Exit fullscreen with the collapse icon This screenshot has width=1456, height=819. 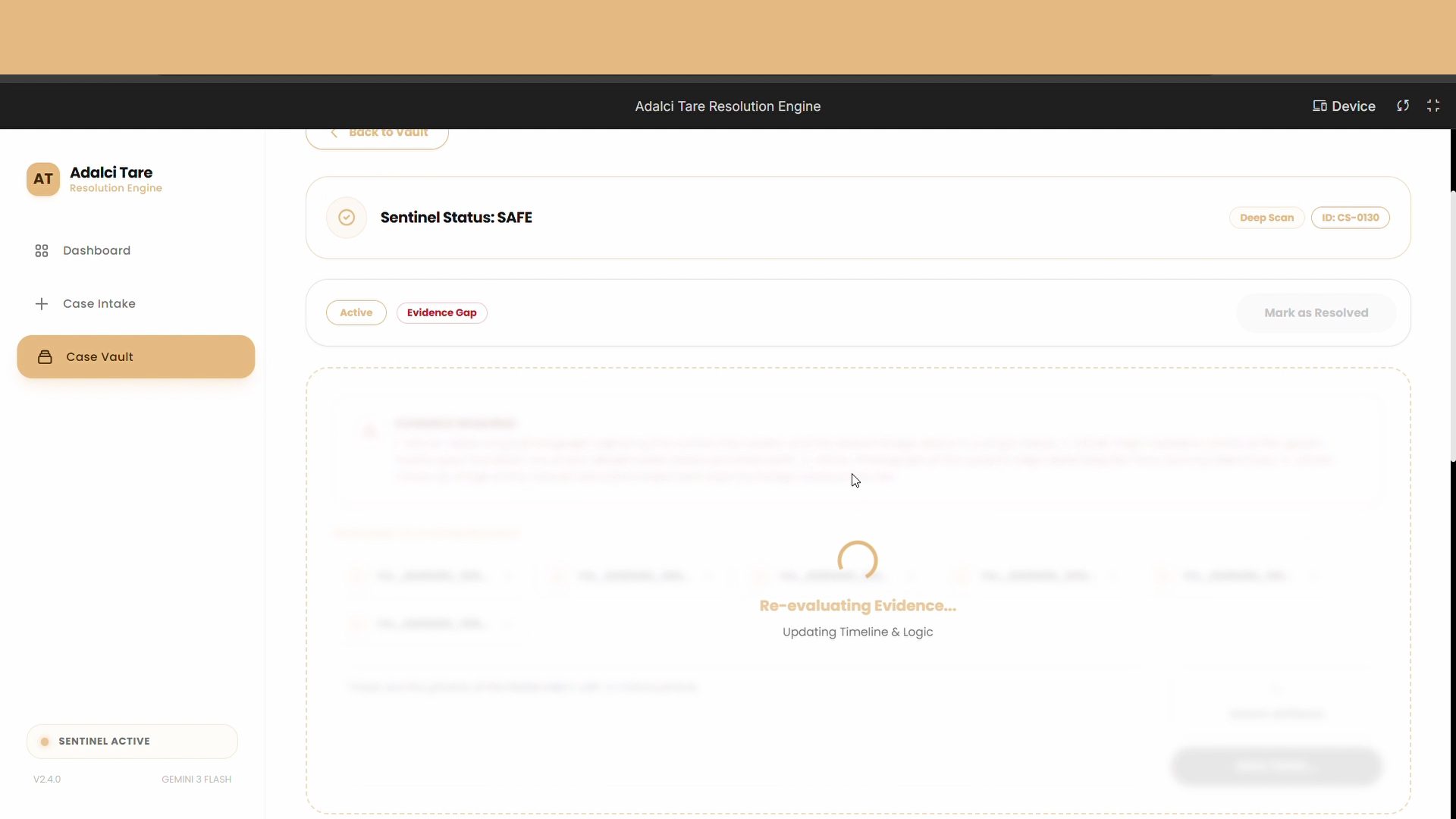click(1433, 106)
